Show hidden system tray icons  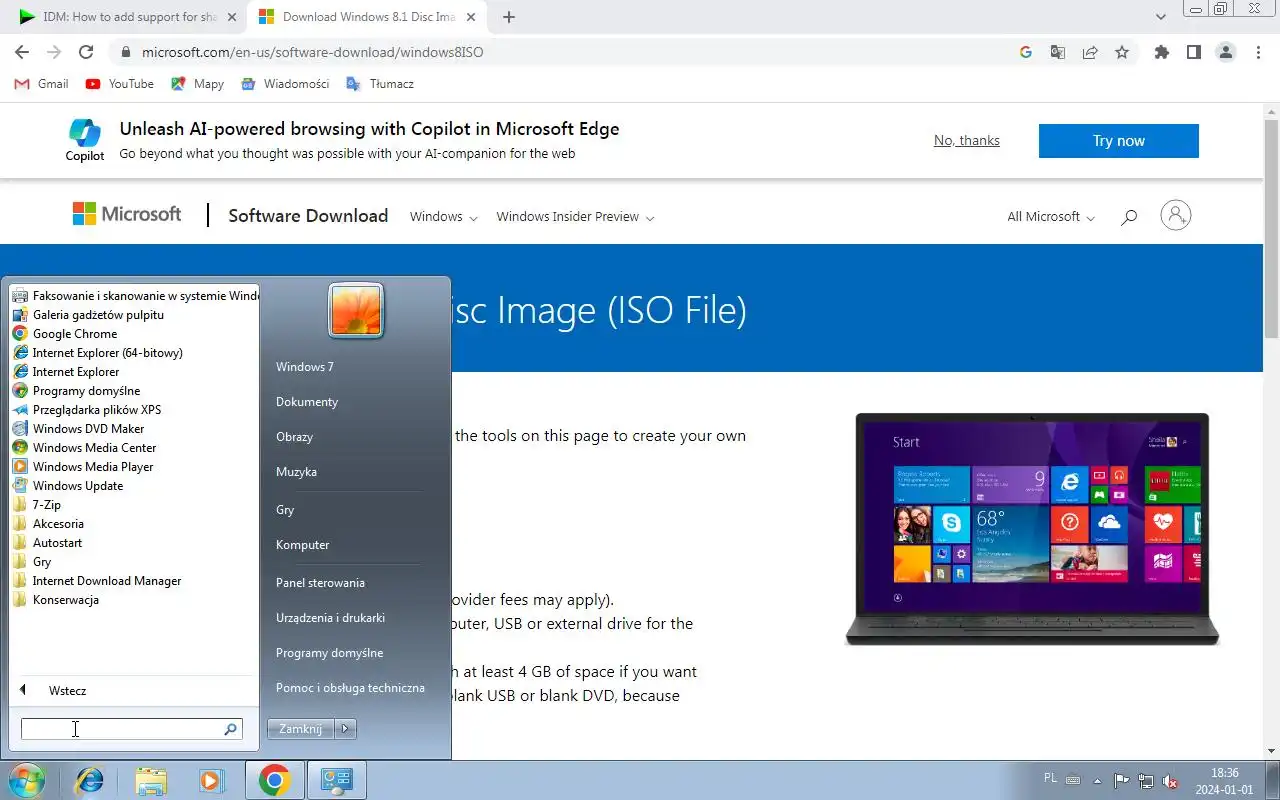(x=1097, y=781)
